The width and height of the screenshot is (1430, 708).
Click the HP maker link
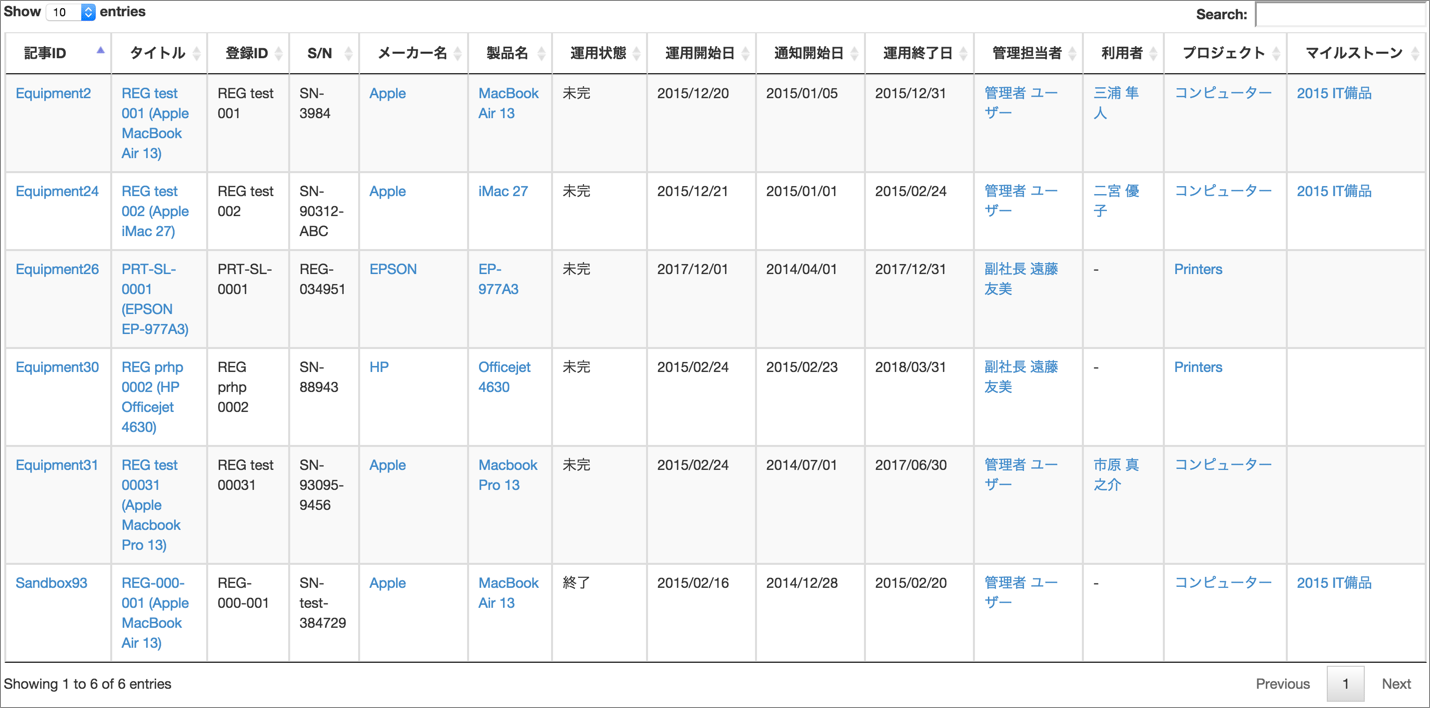tap(379, 367)
